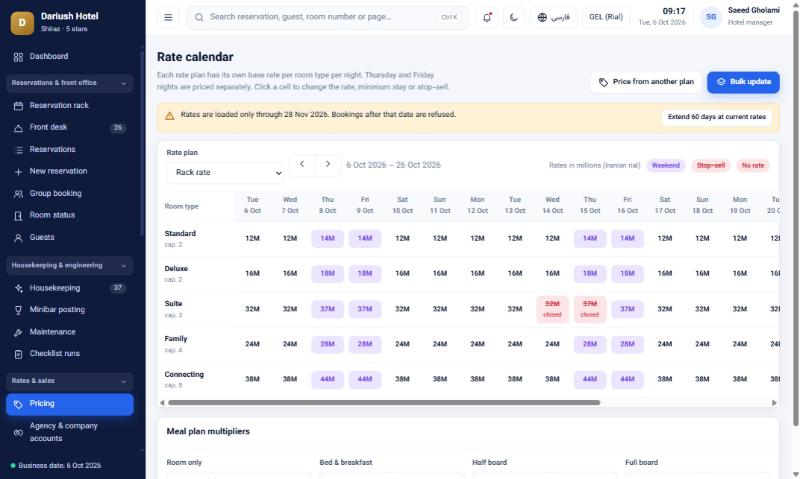800x479 pixels.
Task: Click Deluxe 16M cell on Wed 7 Oct
Action: pyautogui.click(x=290, y=273)
